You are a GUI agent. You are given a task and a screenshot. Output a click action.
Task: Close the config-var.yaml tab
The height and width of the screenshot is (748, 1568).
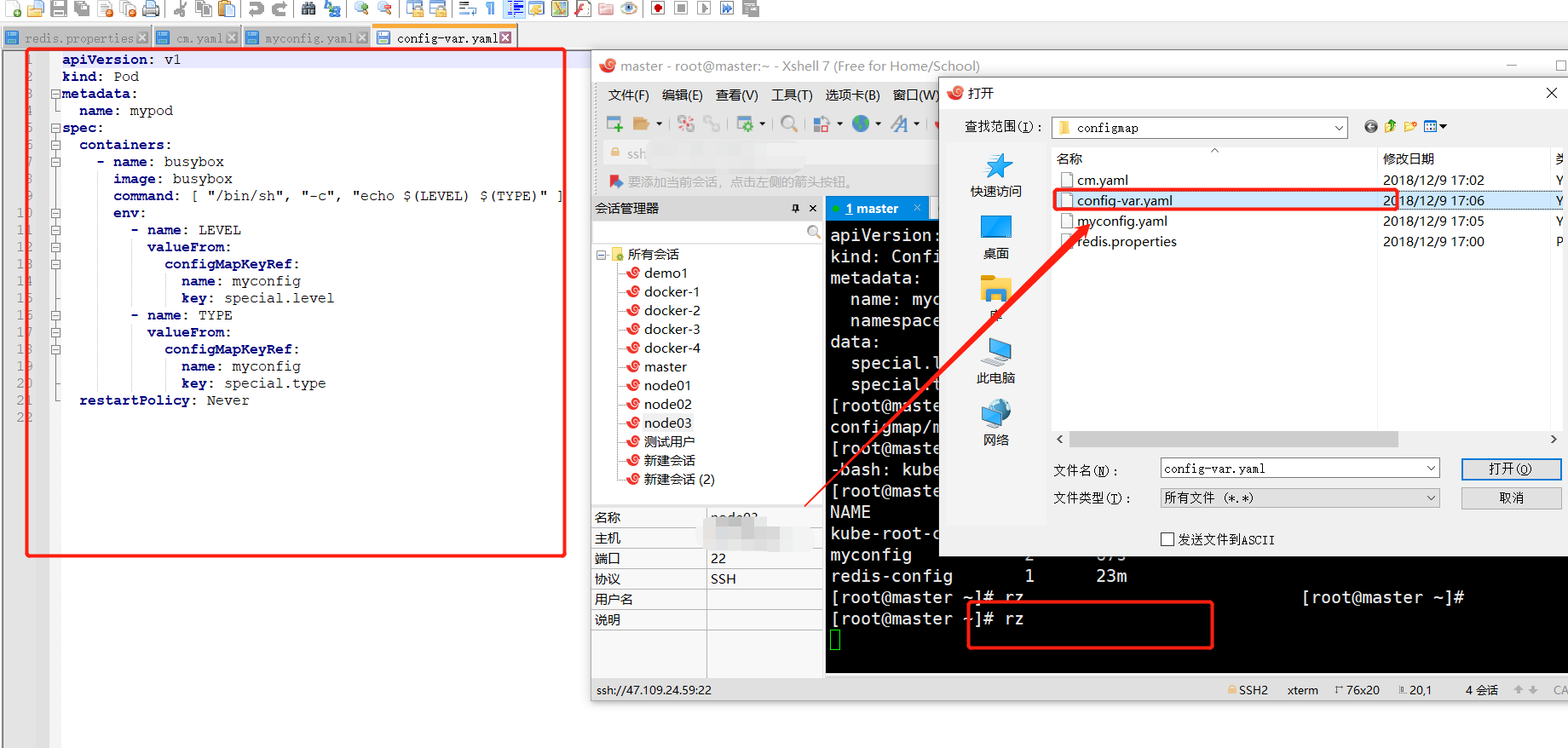[x=505, y=37]
